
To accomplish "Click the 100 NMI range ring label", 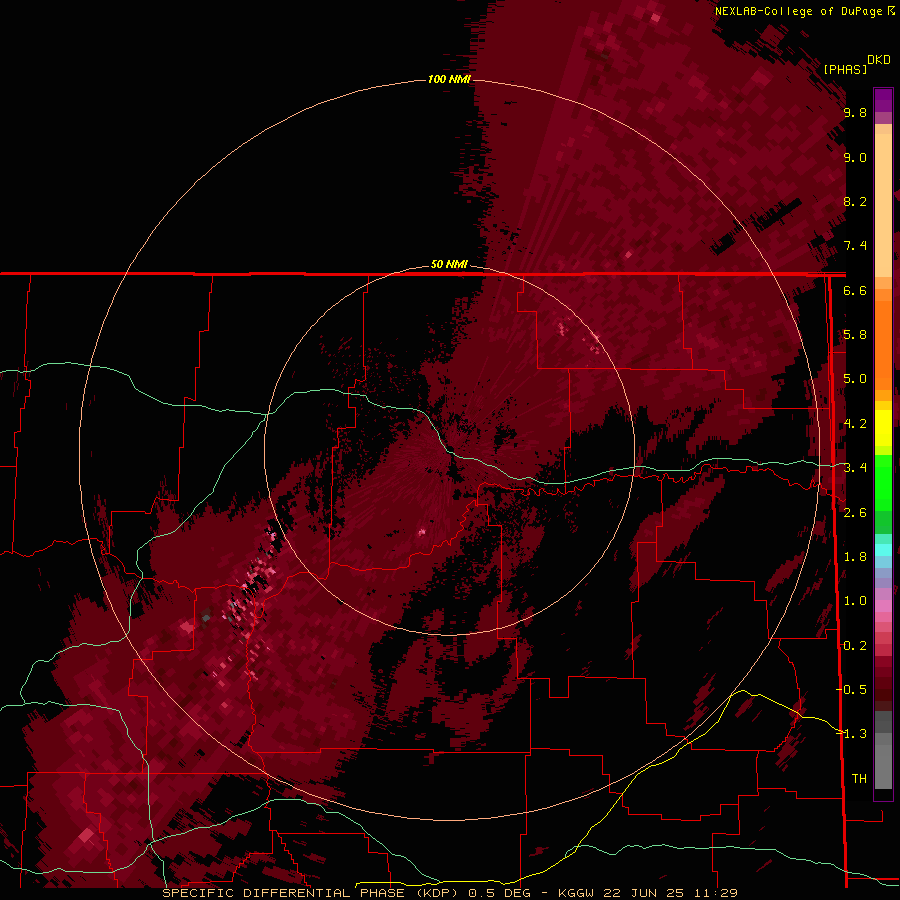I will pyautogui.click(x=449, y=79).
